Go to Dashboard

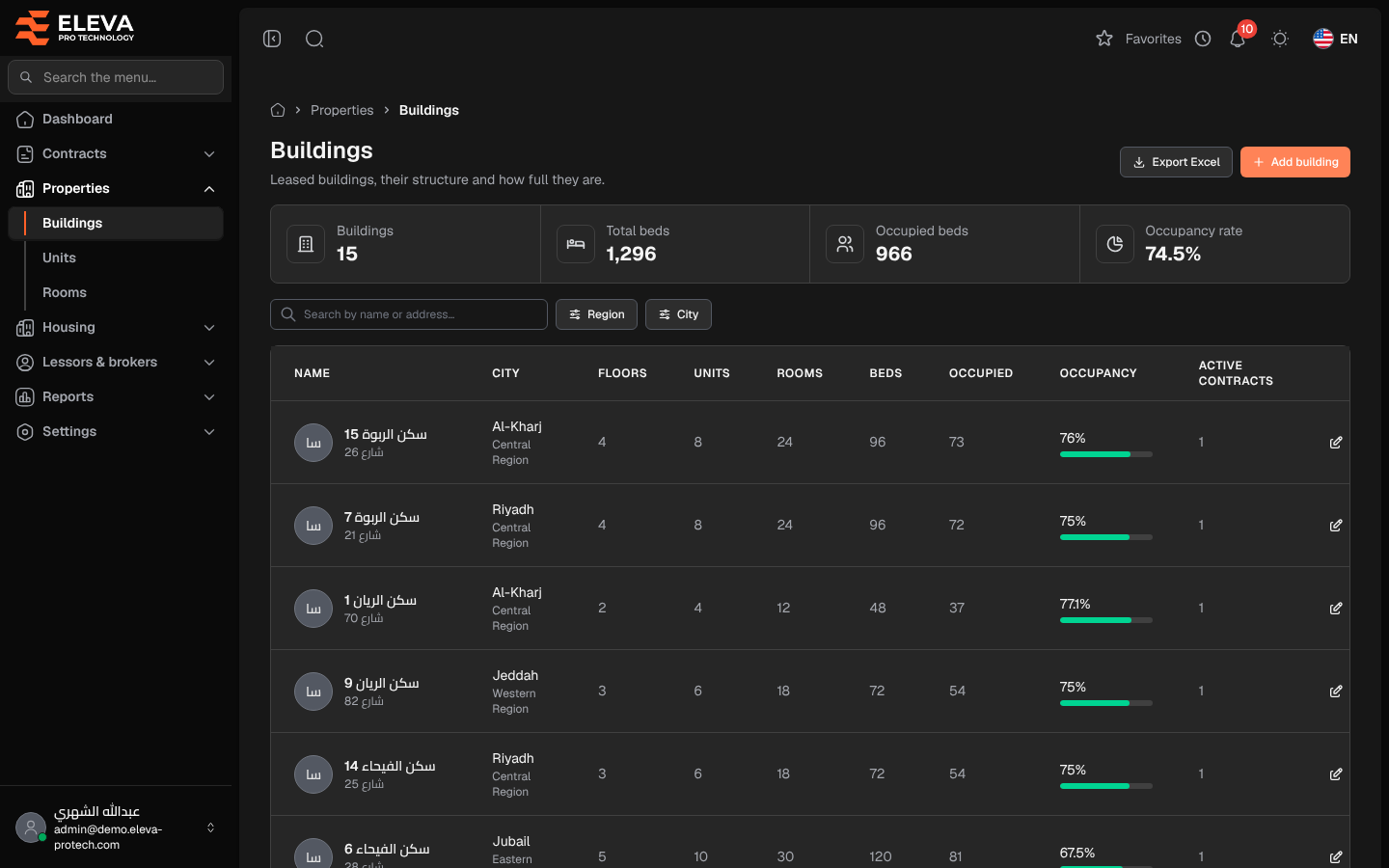click(x=116, y=119)
